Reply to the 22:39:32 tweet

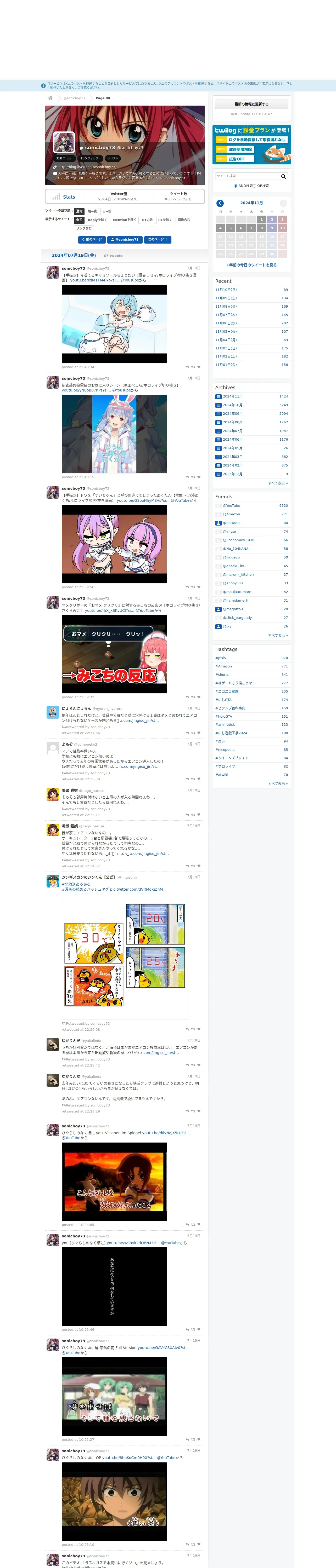[187, 697]
